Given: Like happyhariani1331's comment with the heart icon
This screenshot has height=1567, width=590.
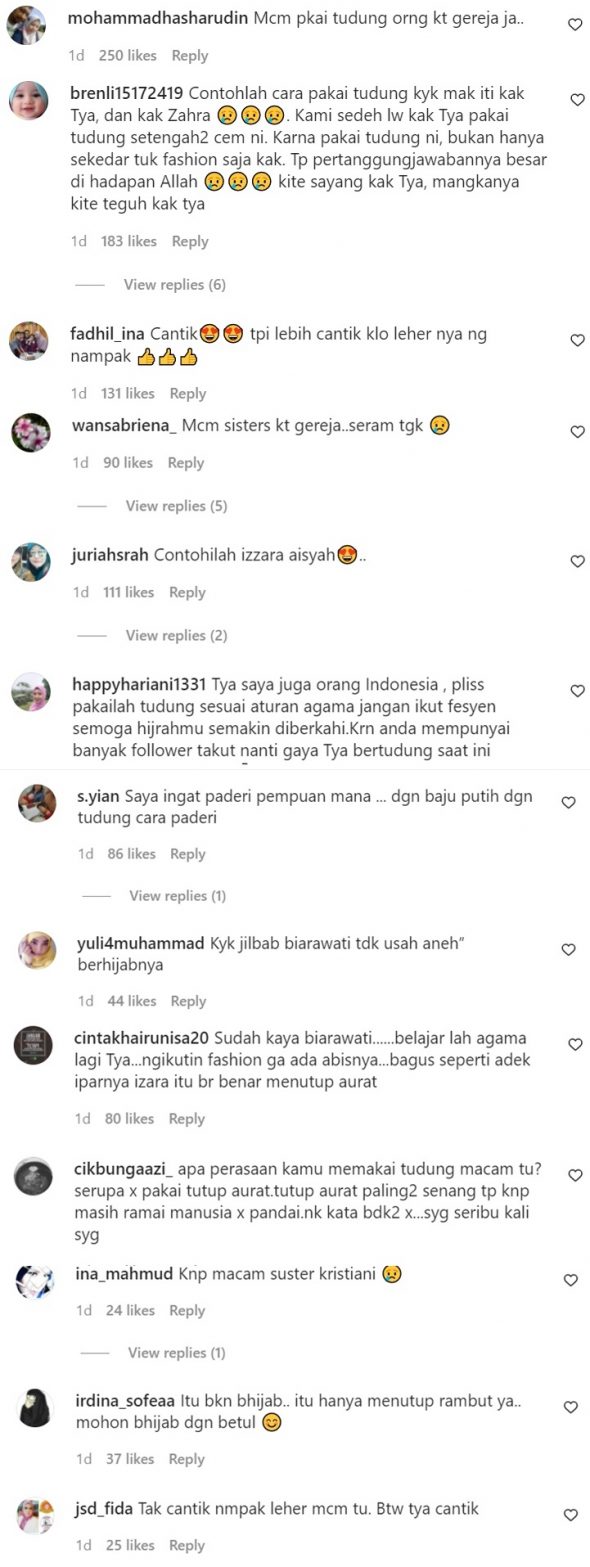Looking at the screenshot, I should pos(577,691).
